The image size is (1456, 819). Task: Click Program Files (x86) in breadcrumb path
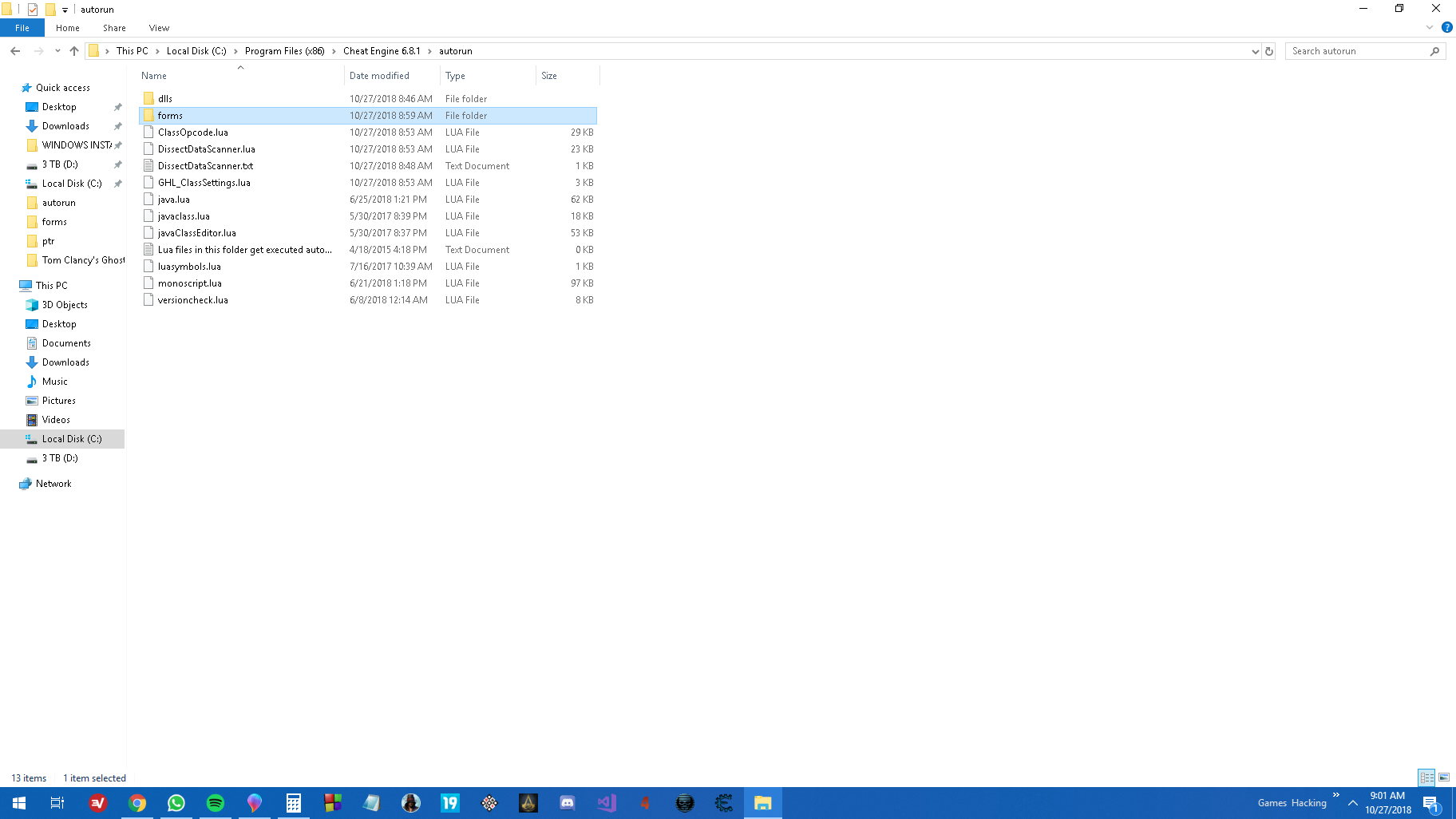(284, 51)
